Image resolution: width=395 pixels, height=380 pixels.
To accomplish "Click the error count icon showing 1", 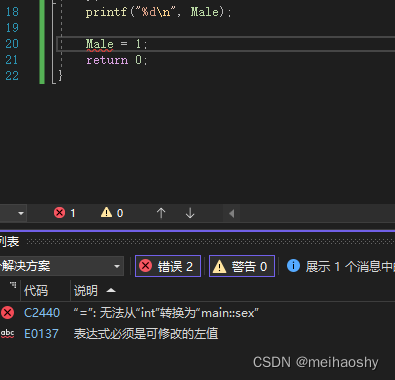I will pyautogui.click(x=65, y=213).
